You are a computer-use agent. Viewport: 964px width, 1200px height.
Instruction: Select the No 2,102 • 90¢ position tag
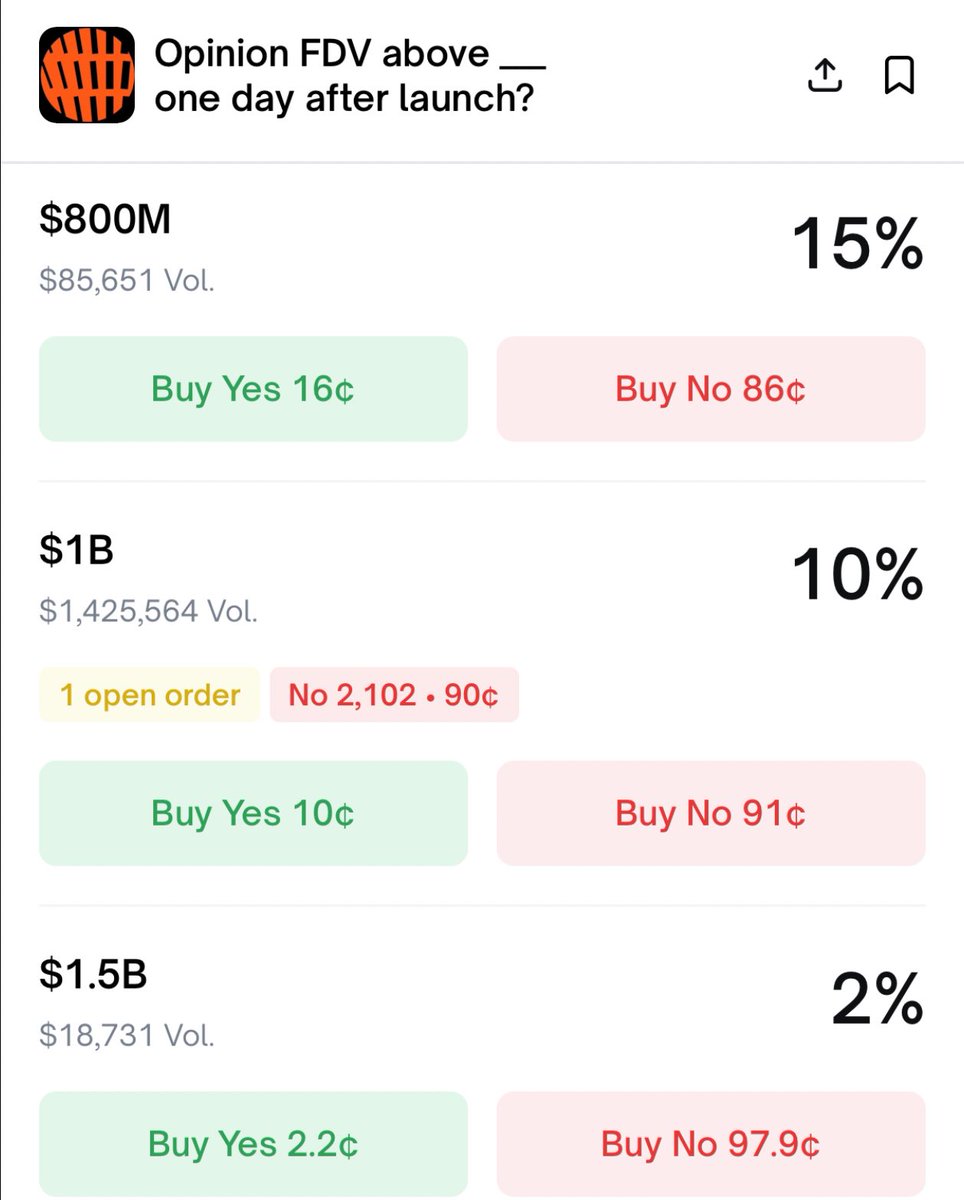(394, 695)
